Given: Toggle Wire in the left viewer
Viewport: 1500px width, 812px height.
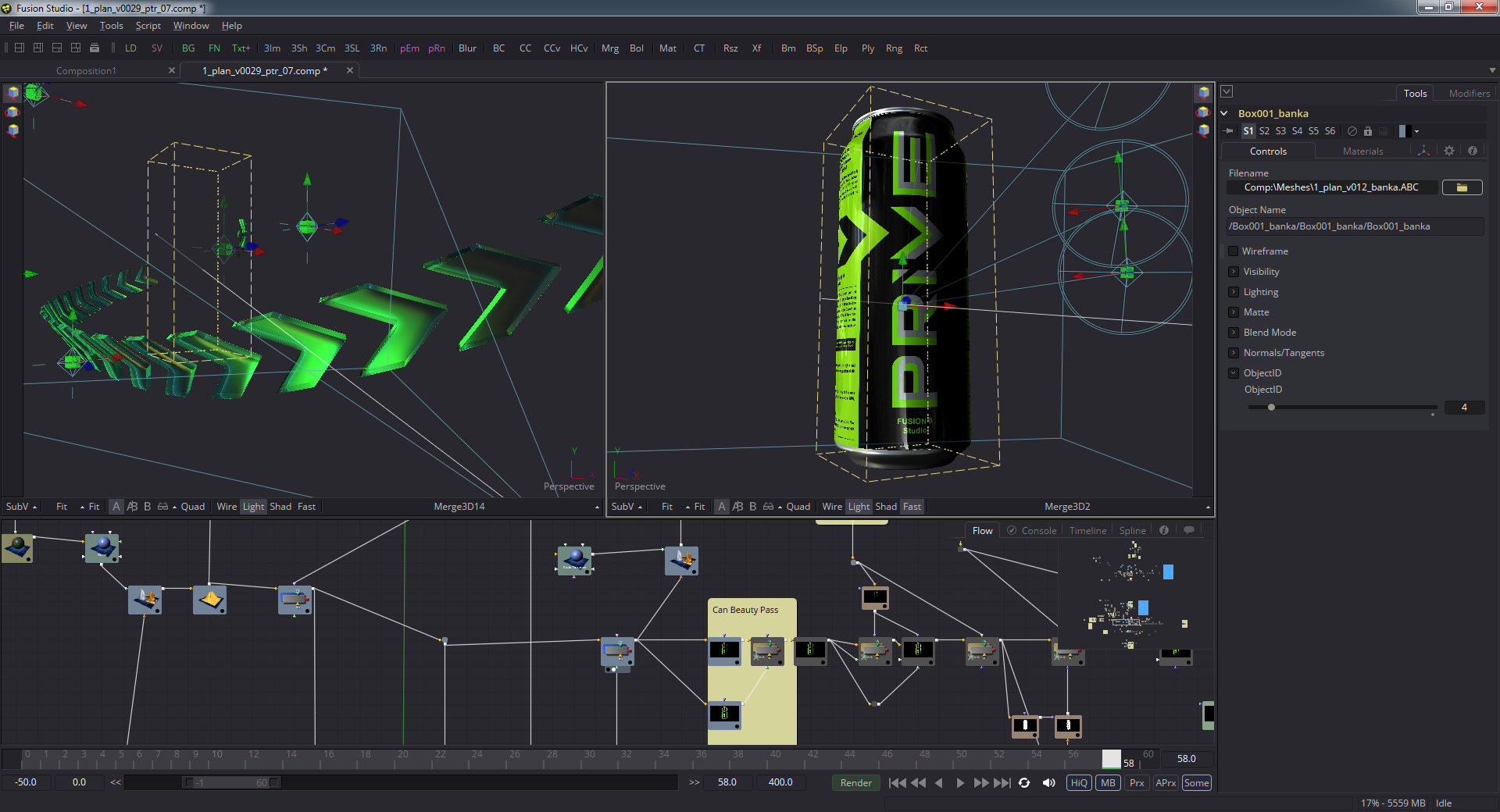Looking at the screenshot, I should click(227, 507).
